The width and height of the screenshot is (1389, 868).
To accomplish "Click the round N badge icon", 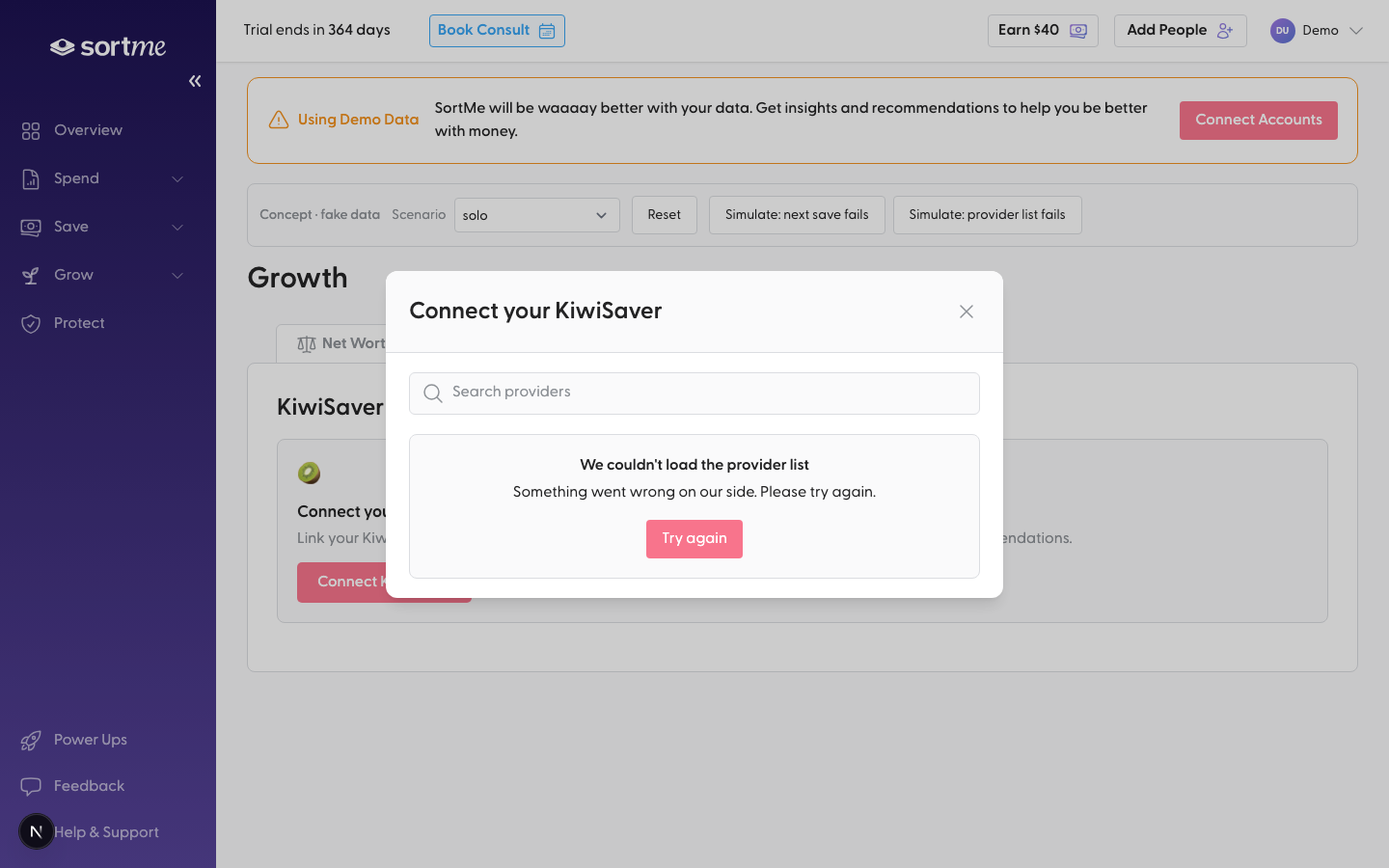I will pos(37,831).
